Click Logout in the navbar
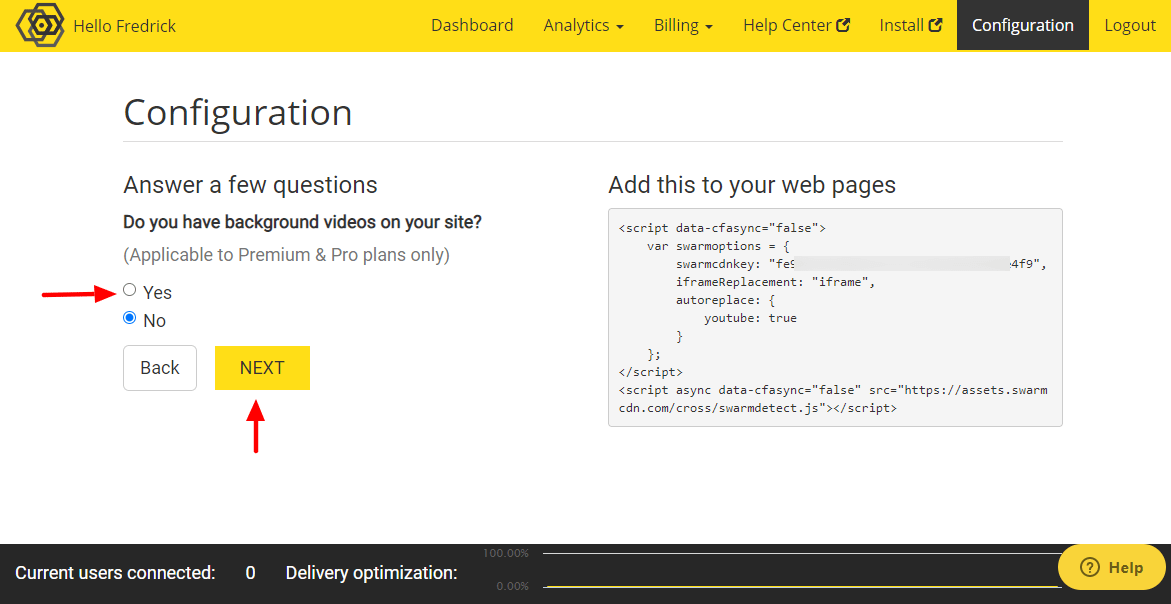Screen dimensions: 1171x604 tap(1130, 25)
